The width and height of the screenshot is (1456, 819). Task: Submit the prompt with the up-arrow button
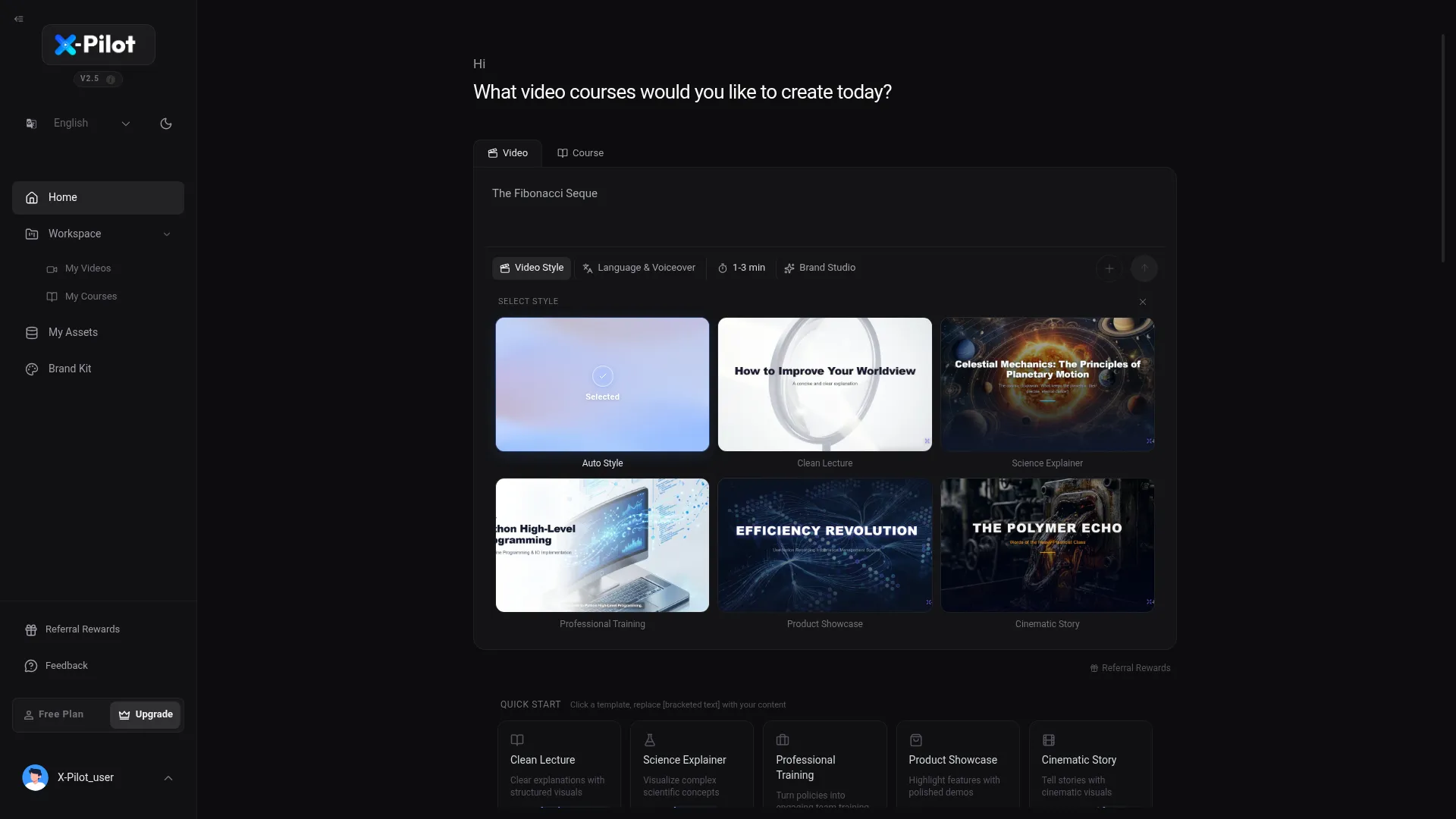pos(1144,268)
